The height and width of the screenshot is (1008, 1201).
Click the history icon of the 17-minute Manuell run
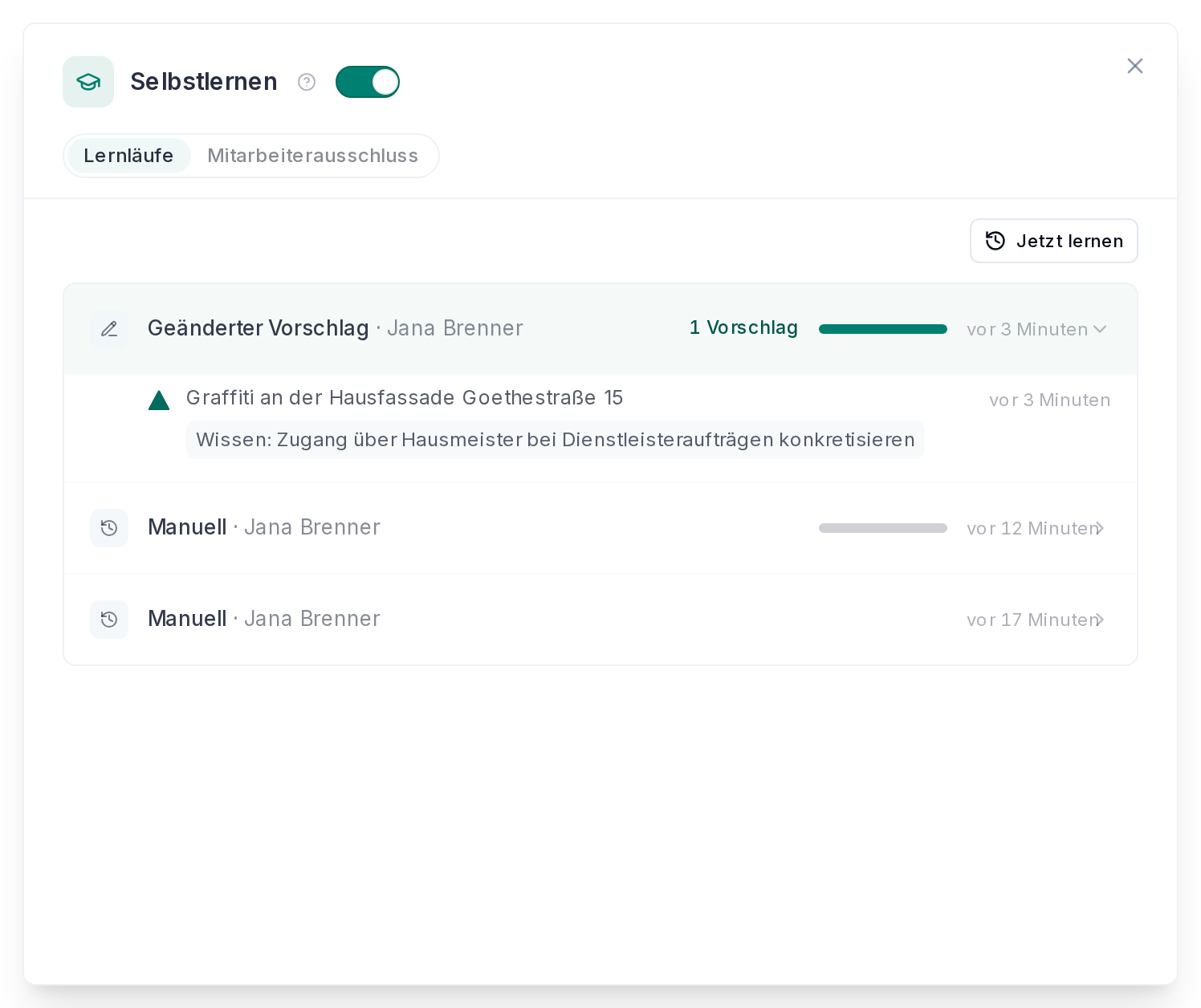(109, 620)
